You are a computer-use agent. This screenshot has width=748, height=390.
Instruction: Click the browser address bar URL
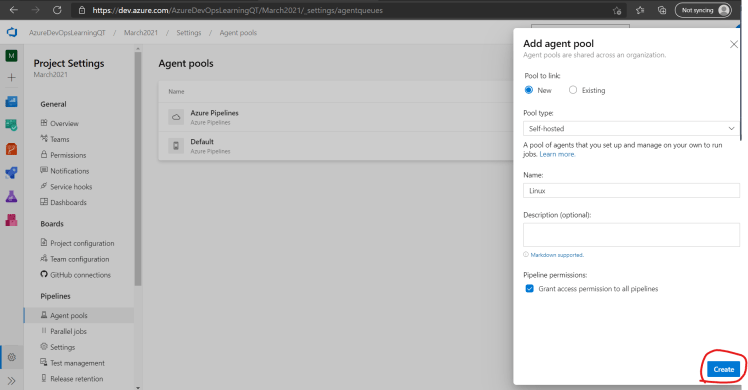[238, 10]
